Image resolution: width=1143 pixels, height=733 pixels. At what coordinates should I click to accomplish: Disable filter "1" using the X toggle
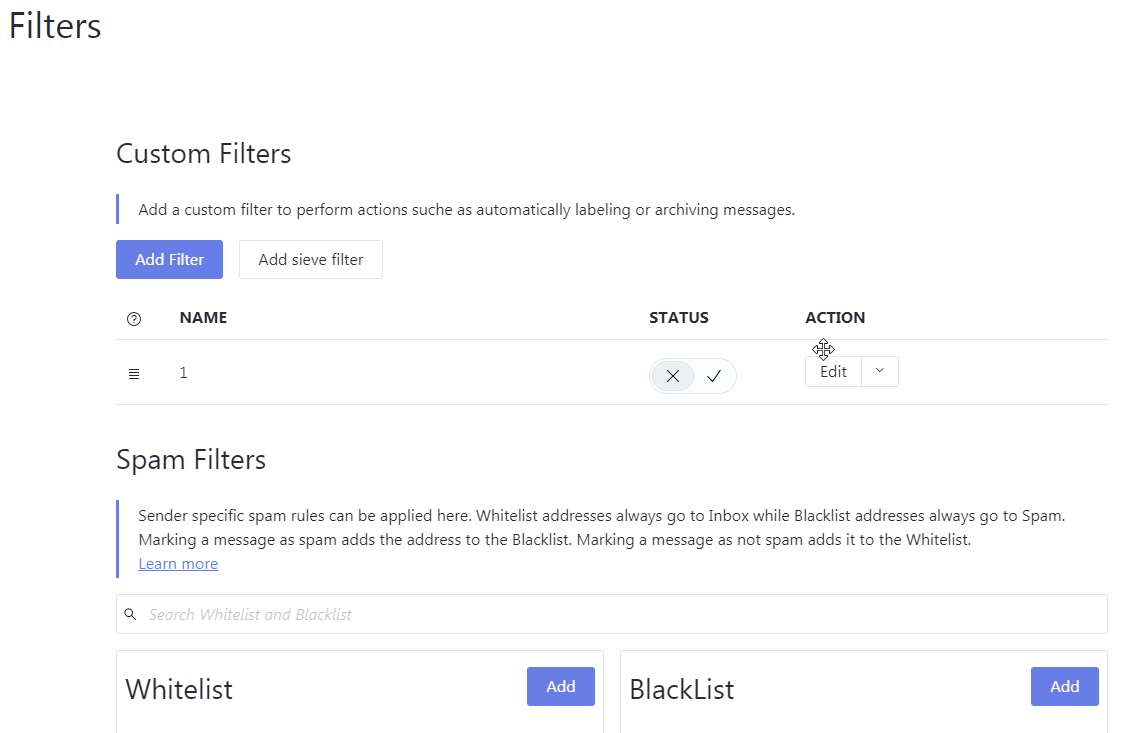pyautogui.click(x=672, y=376)
